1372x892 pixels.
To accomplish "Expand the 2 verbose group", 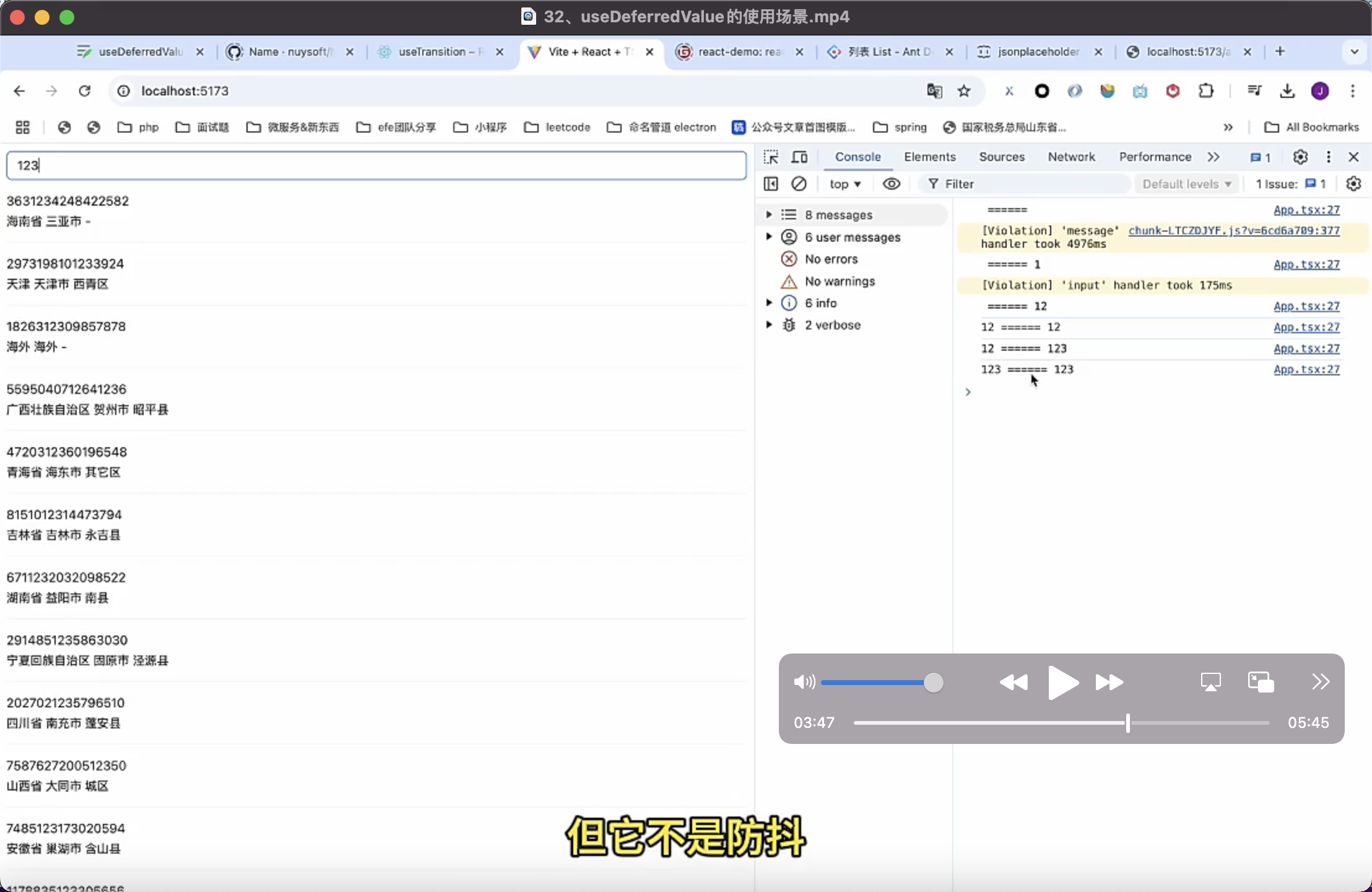I will (x=769, y=325).
